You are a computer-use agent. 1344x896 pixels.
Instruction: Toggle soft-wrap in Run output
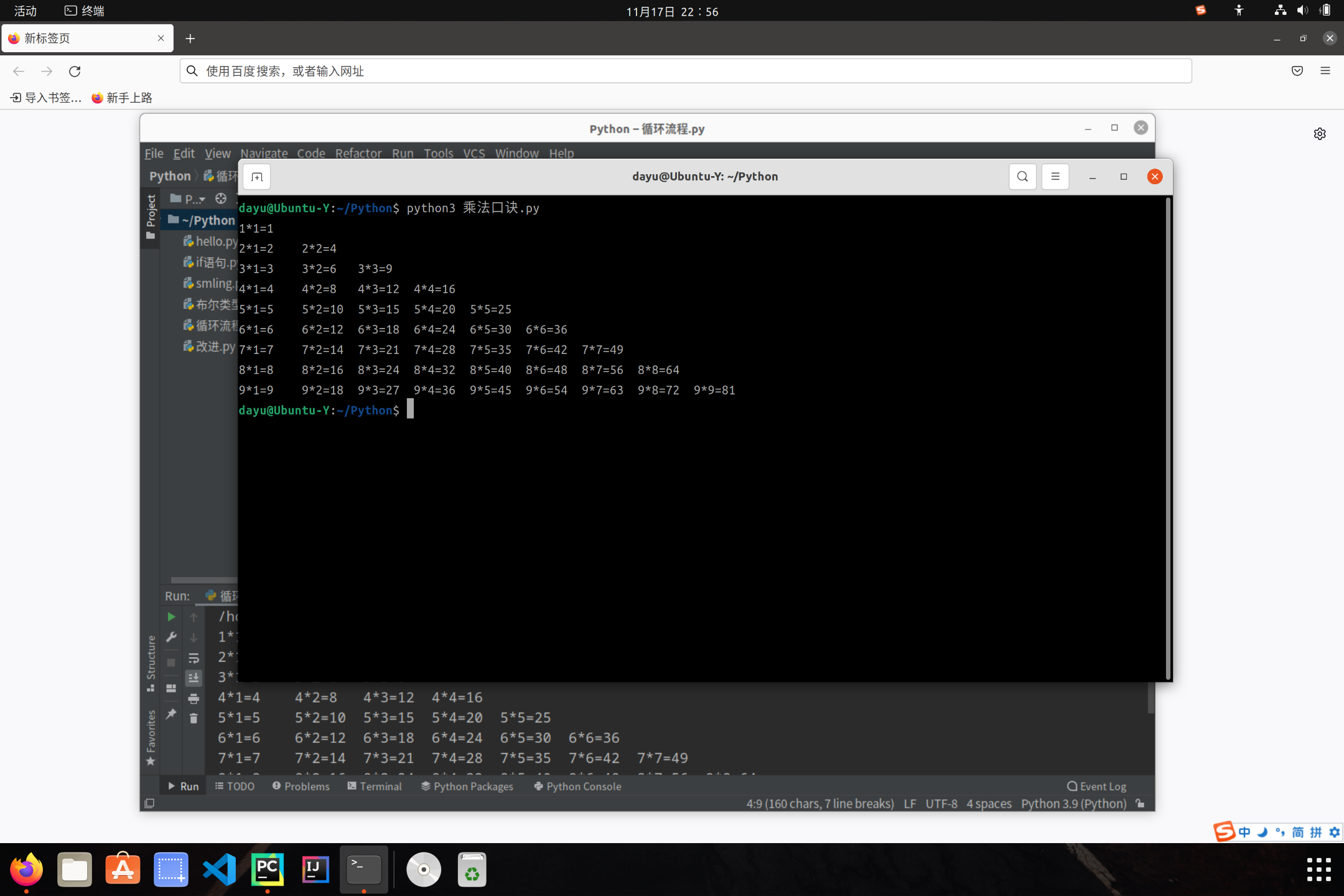[194, 658]
